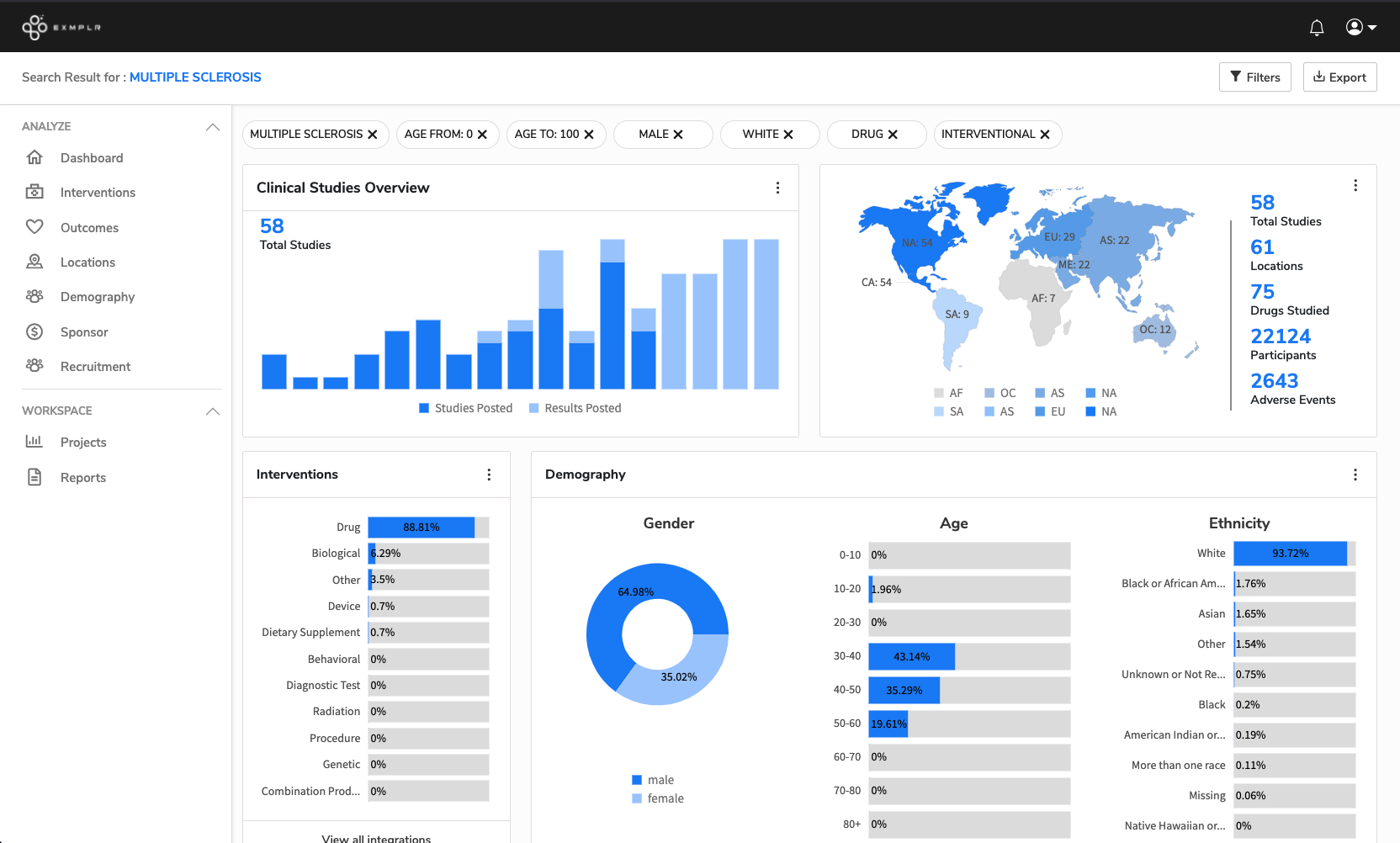Image resolution: width=1400 pixels, height=843 pixels.
Task: Open the Dashboard sidebar icon
Action: [x=34, y=157]
